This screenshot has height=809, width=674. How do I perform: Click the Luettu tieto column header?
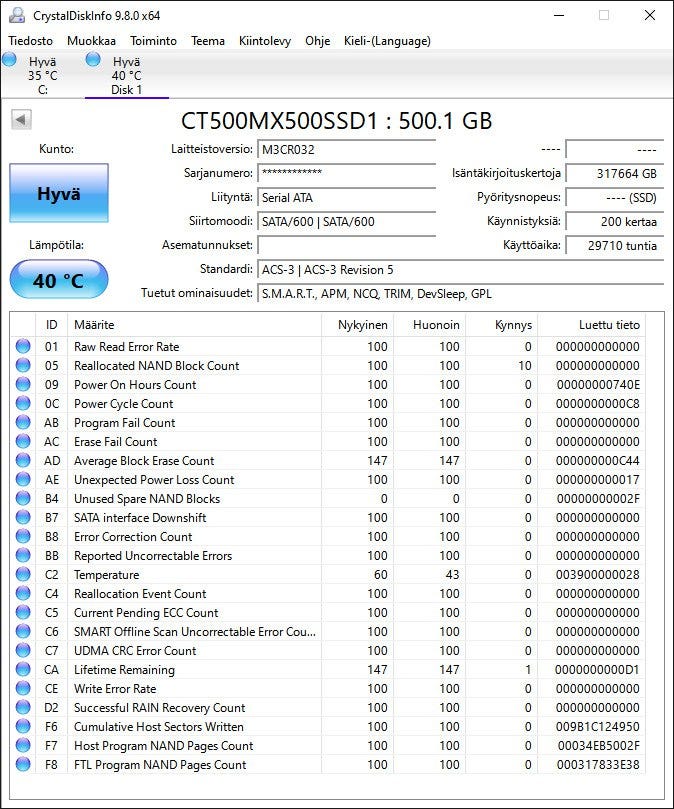(608, 325)
